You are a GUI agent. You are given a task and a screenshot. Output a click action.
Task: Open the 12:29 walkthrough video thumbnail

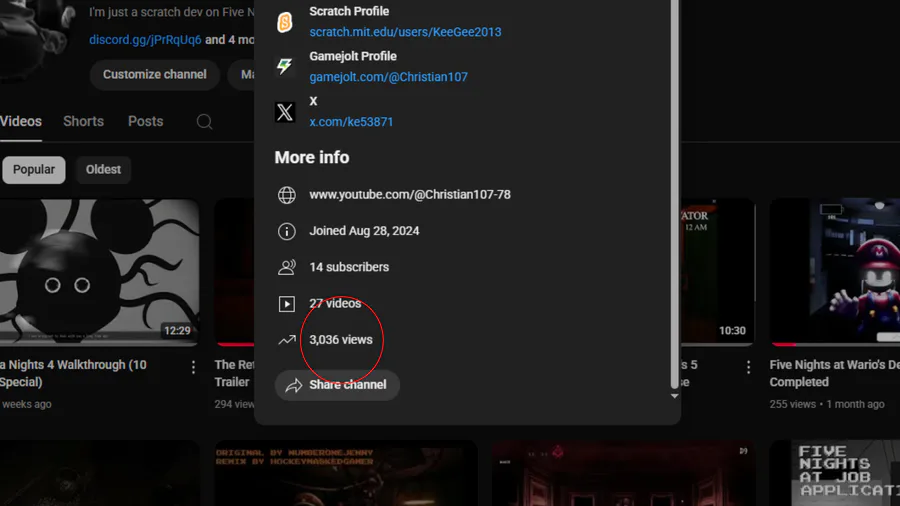click(x=99, y=272)
